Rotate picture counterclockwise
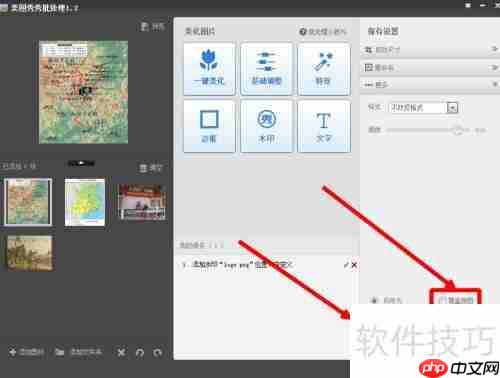The width and height of the screenshot is (500, 378). coord(140,352)
